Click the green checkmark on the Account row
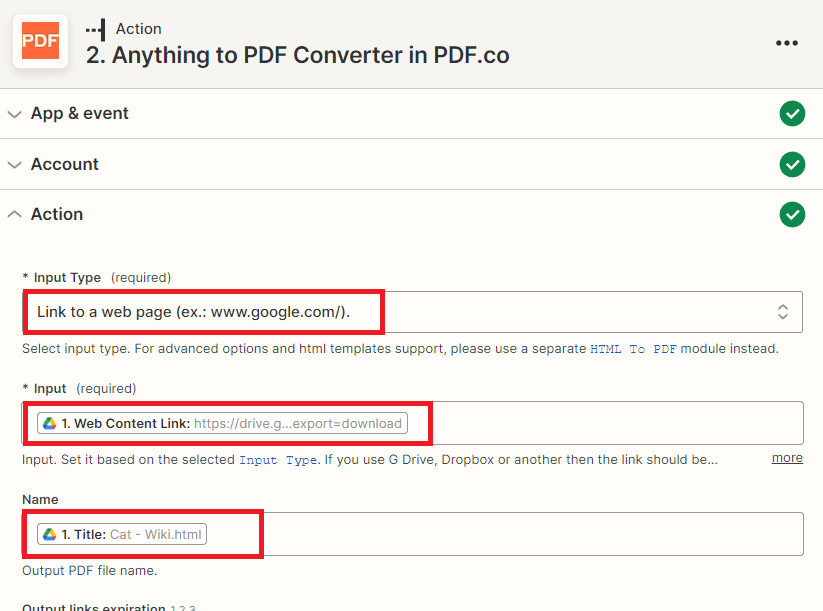Viewport: 823px width, 611px height. pyautogui.click(x=792, y=164)
